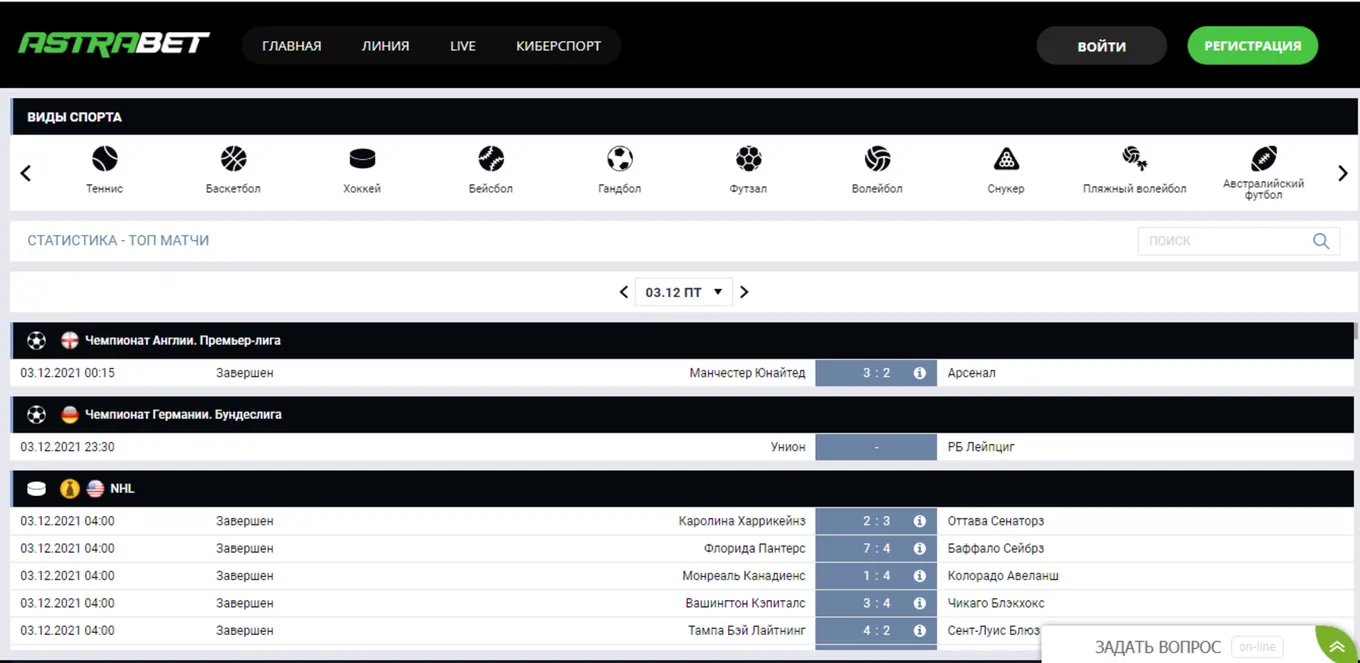
Task: Select the Волейбол sport icon
Action: [878, 159]
